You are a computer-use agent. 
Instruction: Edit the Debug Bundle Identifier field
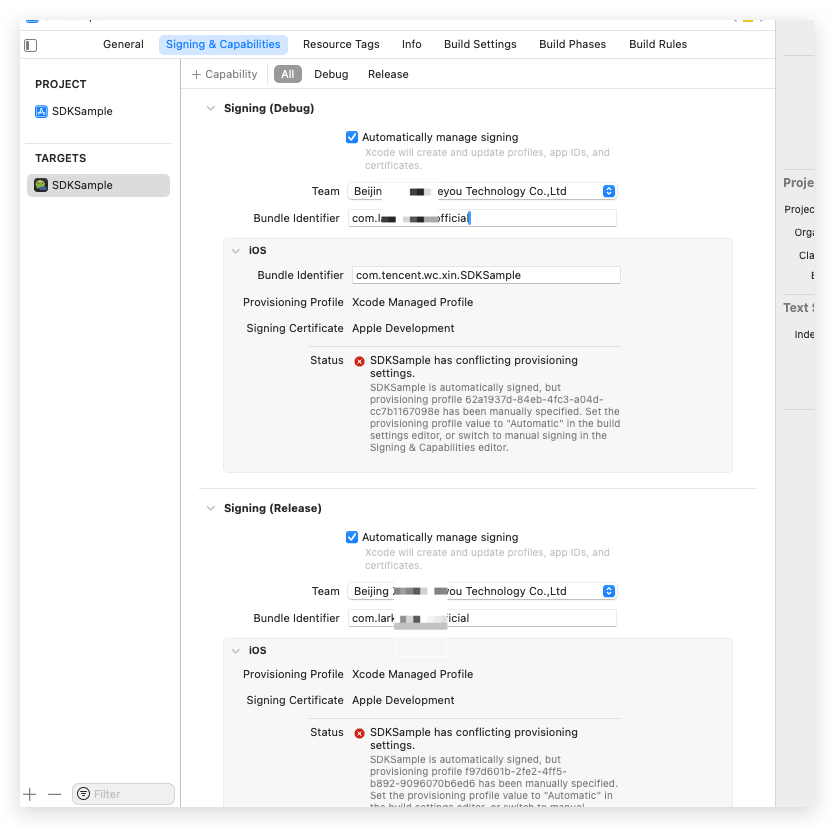(x=482, y=218)
